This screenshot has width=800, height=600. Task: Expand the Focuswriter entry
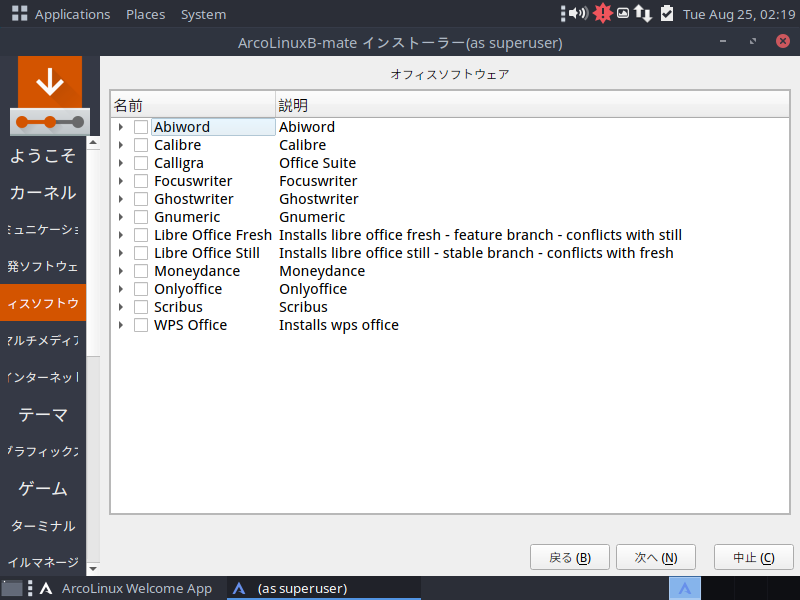121,181
